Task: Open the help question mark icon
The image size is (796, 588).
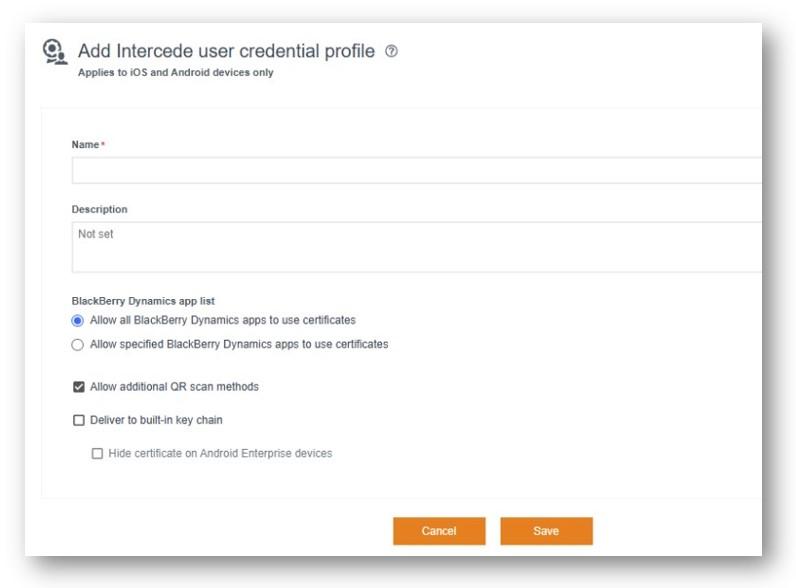Action: (x=391, y=51)
